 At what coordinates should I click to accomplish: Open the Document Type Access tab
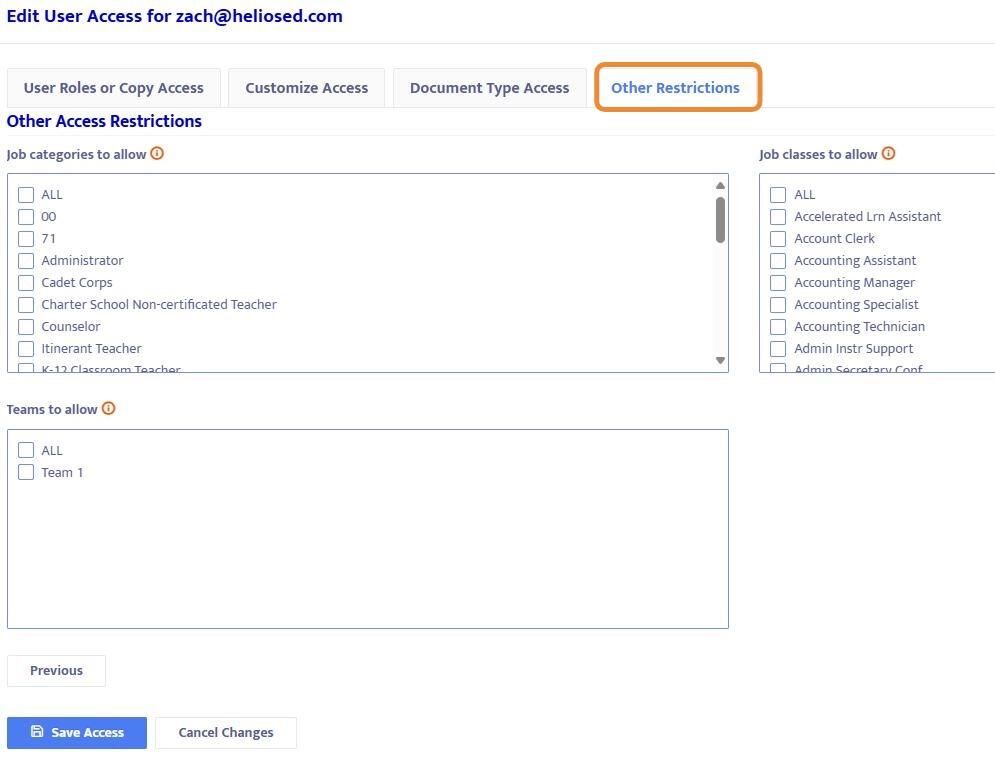489,88
